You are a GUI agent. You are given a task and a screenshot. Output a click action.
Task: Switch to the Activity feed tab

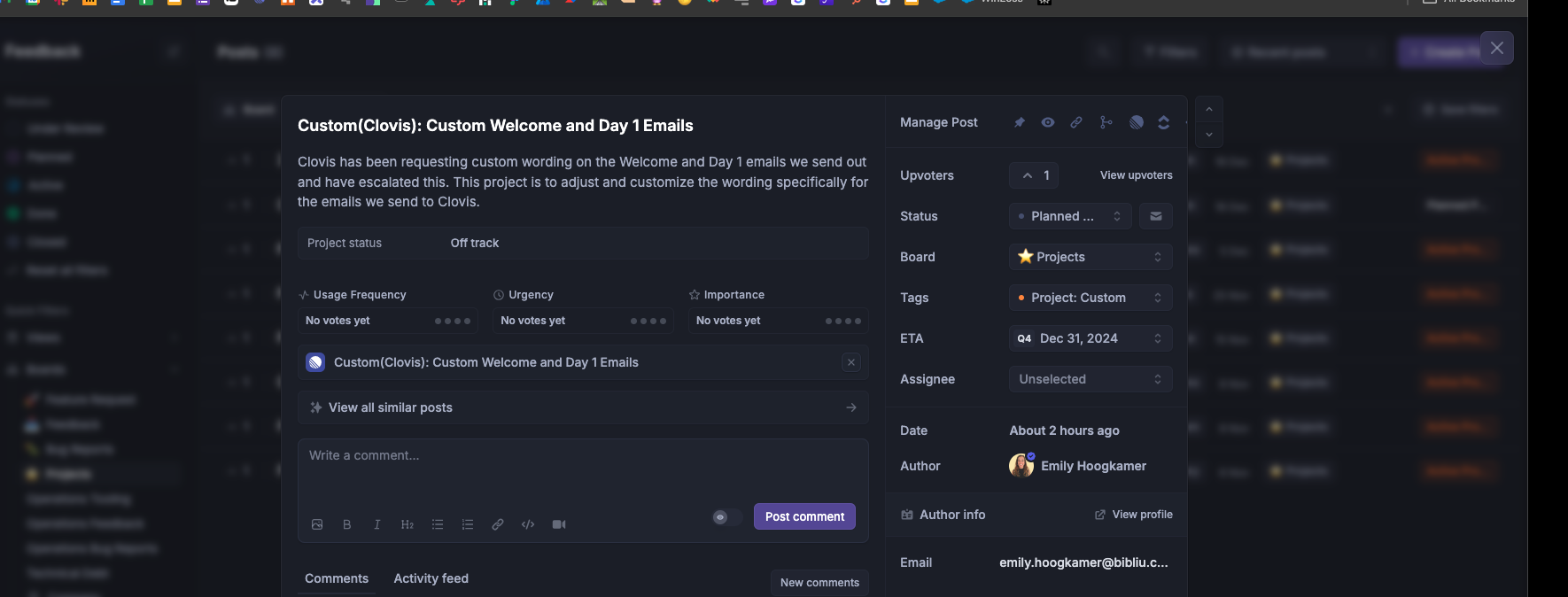(431, 578)
